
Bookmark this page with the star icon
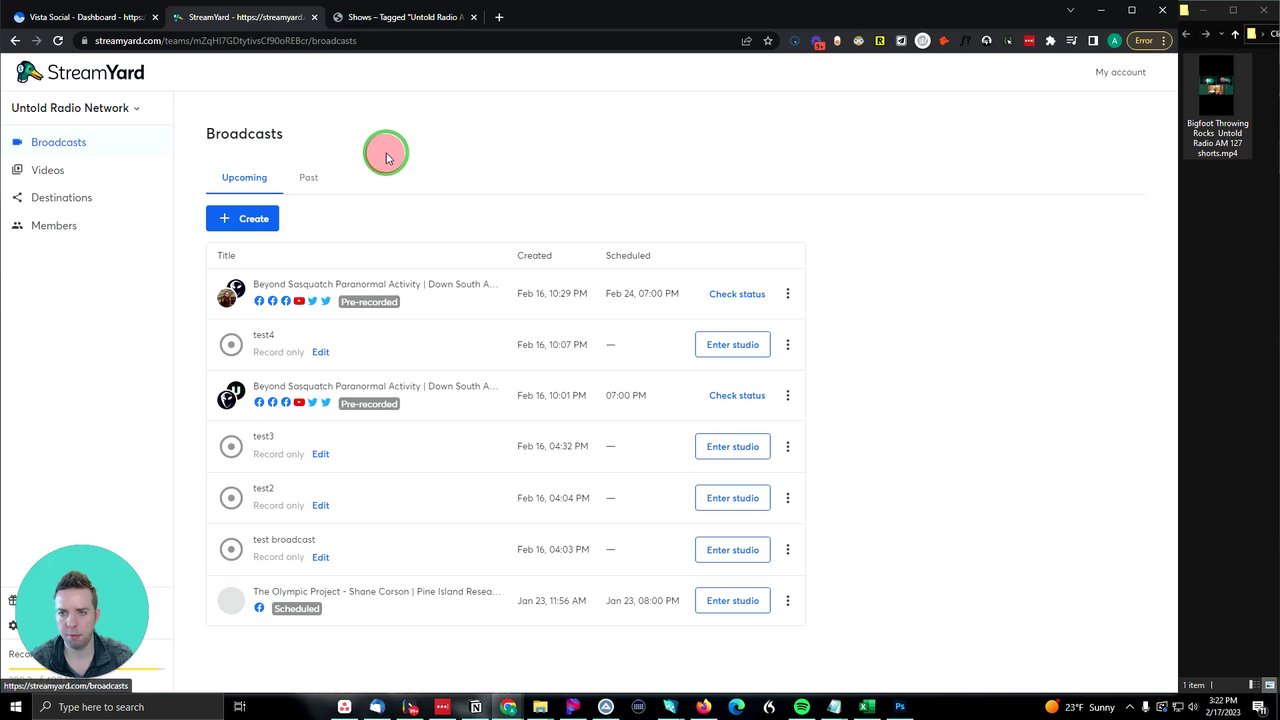pyautogui.click(x=767, y=41)
